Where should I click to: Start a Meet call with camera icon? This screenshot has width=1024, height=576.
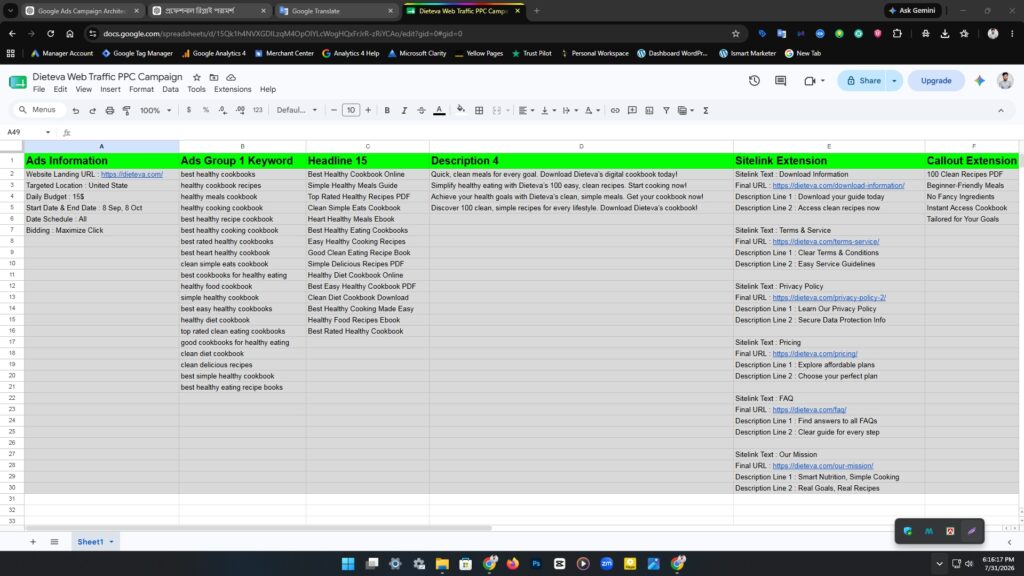point(810,80)
